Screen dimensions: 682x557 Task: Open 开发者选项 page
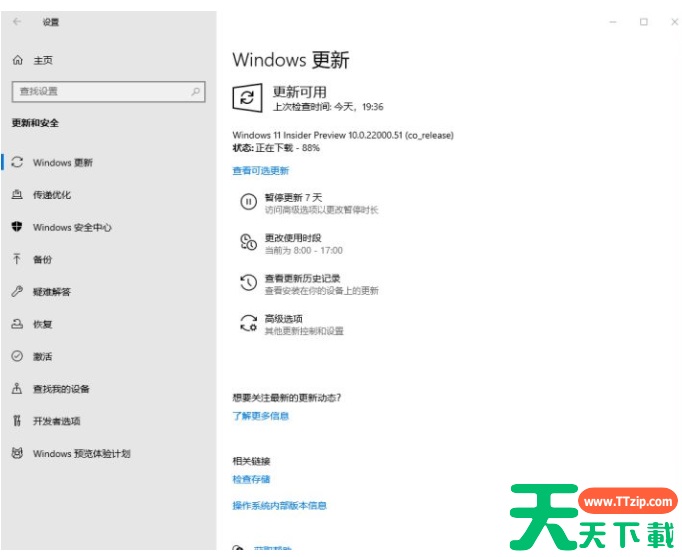(57, 421)
